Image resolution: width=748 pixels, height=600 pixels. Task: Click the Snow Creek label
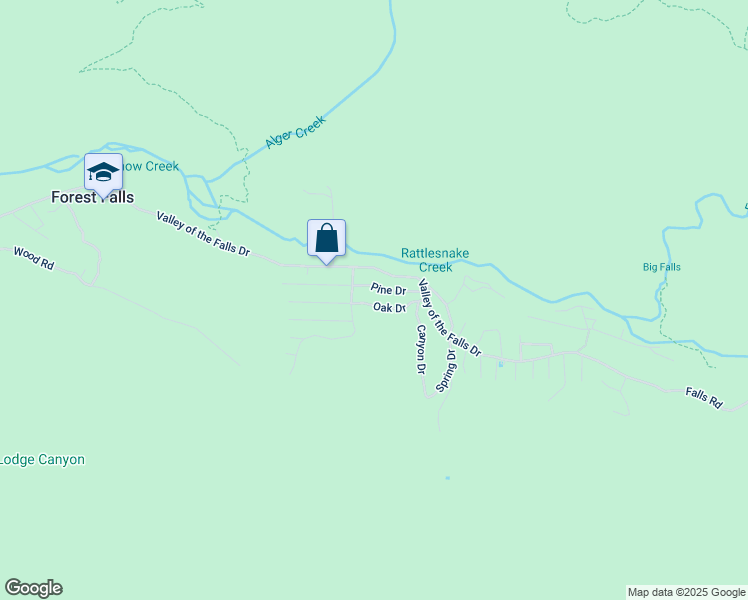coord(151,166)
